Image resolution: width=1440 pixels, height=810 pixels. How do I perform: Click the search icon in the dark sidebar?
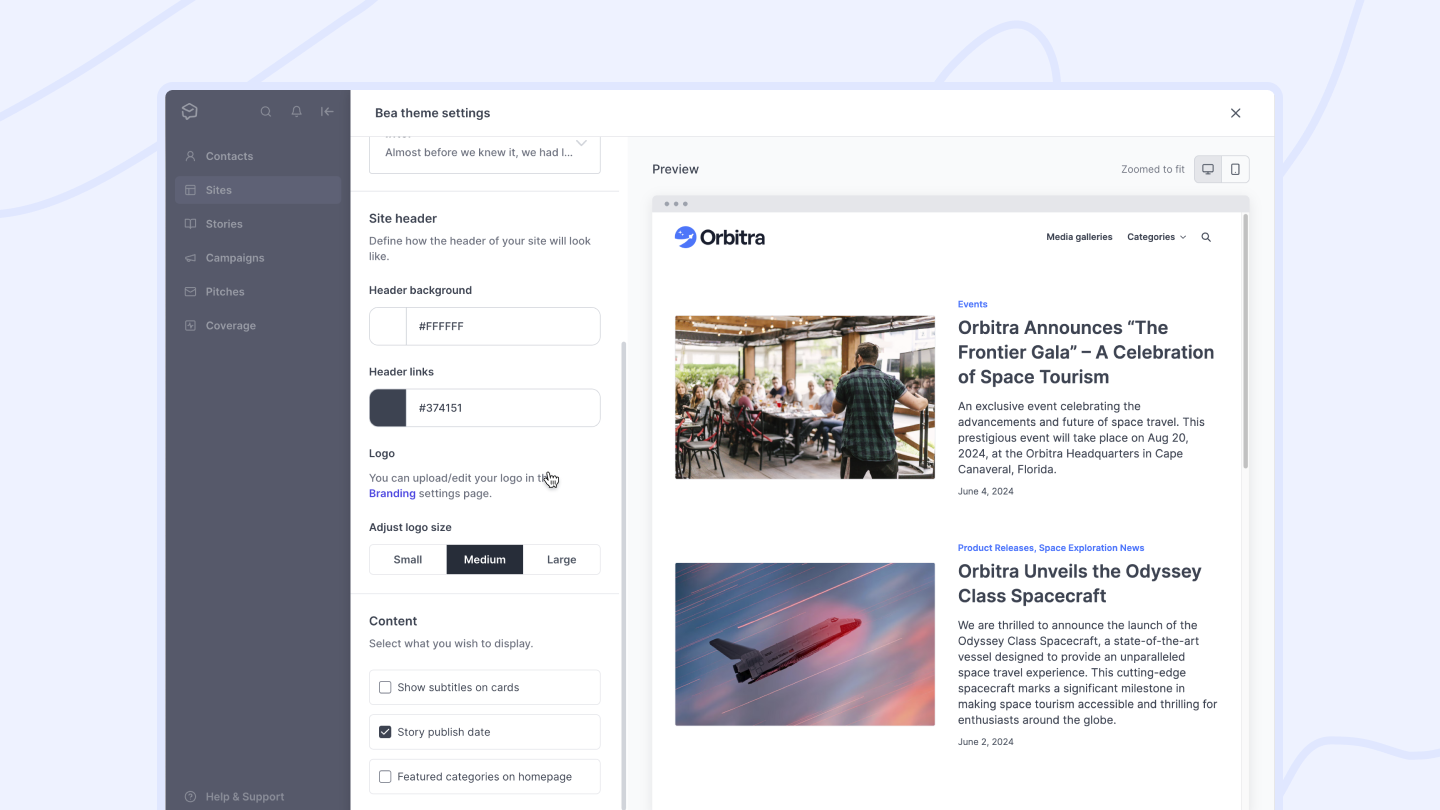[x=265, y=111]
